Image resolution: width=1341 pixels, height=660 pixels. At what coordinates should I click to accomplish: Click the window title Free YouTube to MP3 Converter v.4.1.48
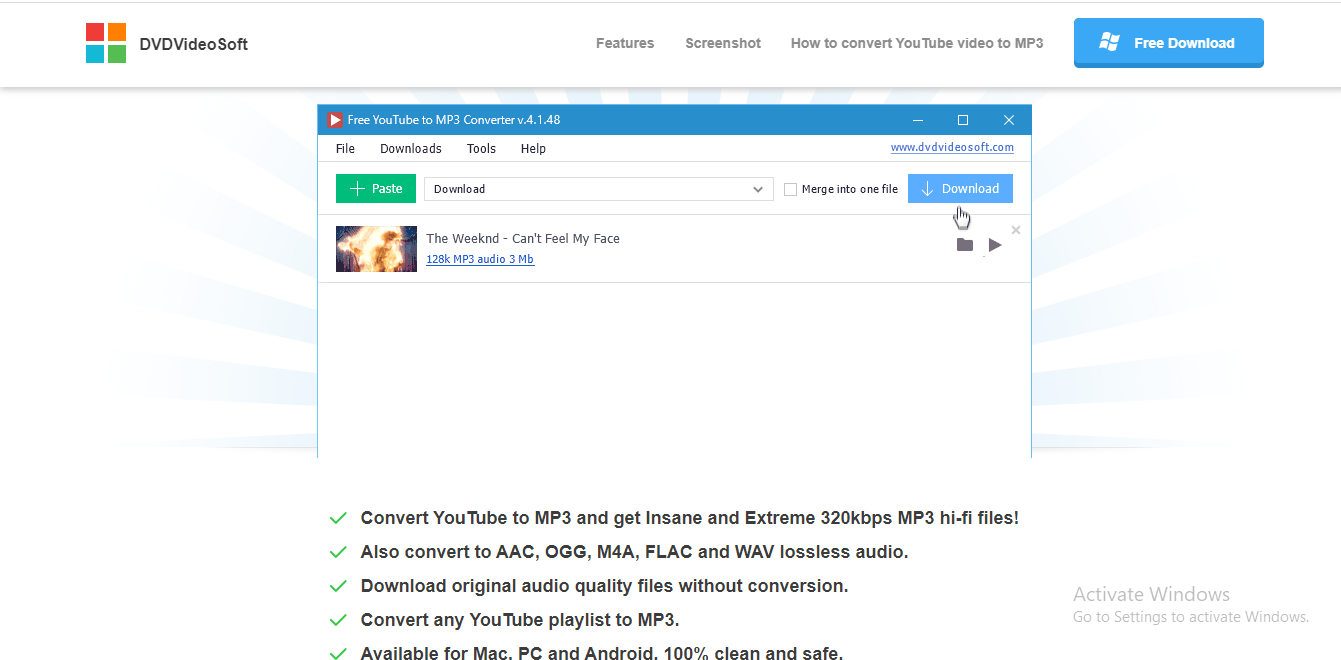[x=454, y=120]
